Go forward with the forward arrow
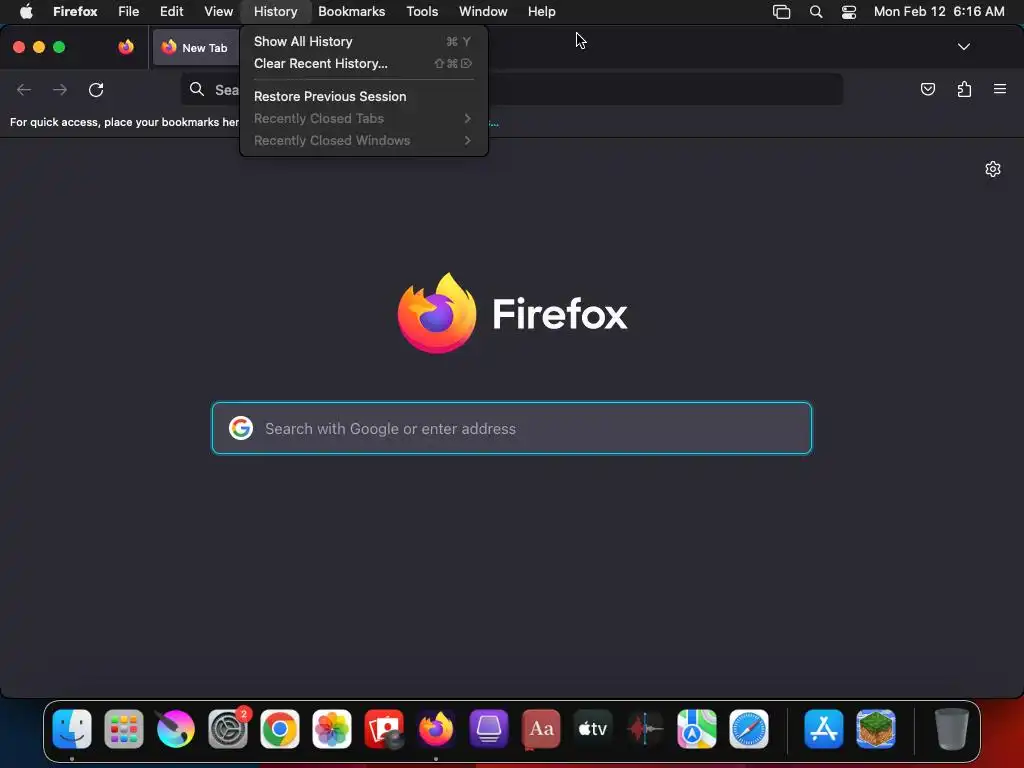This screenshot has height=768, width=1024. 60,89
